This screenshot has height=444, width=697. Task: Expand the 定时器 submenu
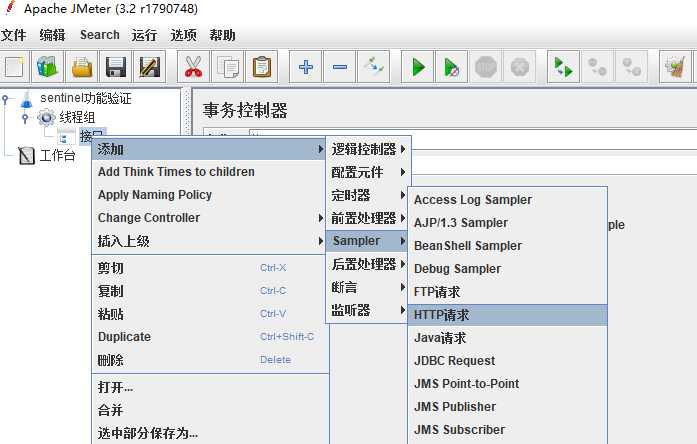pyautogui.click(x=368, y=195)
